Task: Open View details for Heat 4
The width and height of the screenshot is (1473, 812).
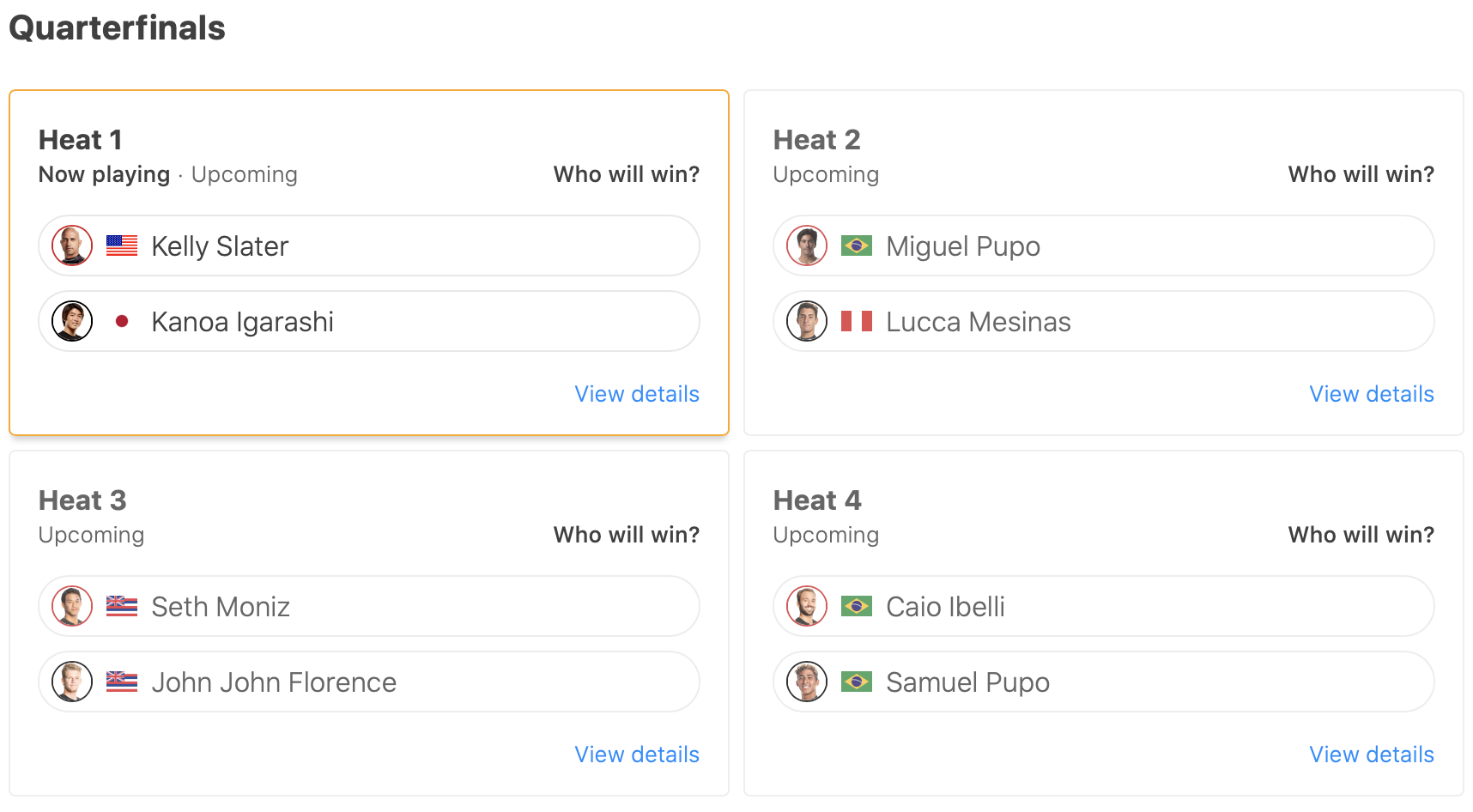Action: point(1372,754)
